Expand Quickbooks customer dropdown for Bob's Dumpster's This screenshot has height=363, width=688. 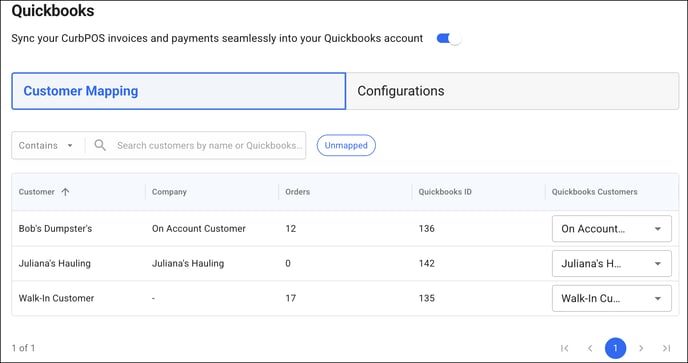tap(612, 229)
